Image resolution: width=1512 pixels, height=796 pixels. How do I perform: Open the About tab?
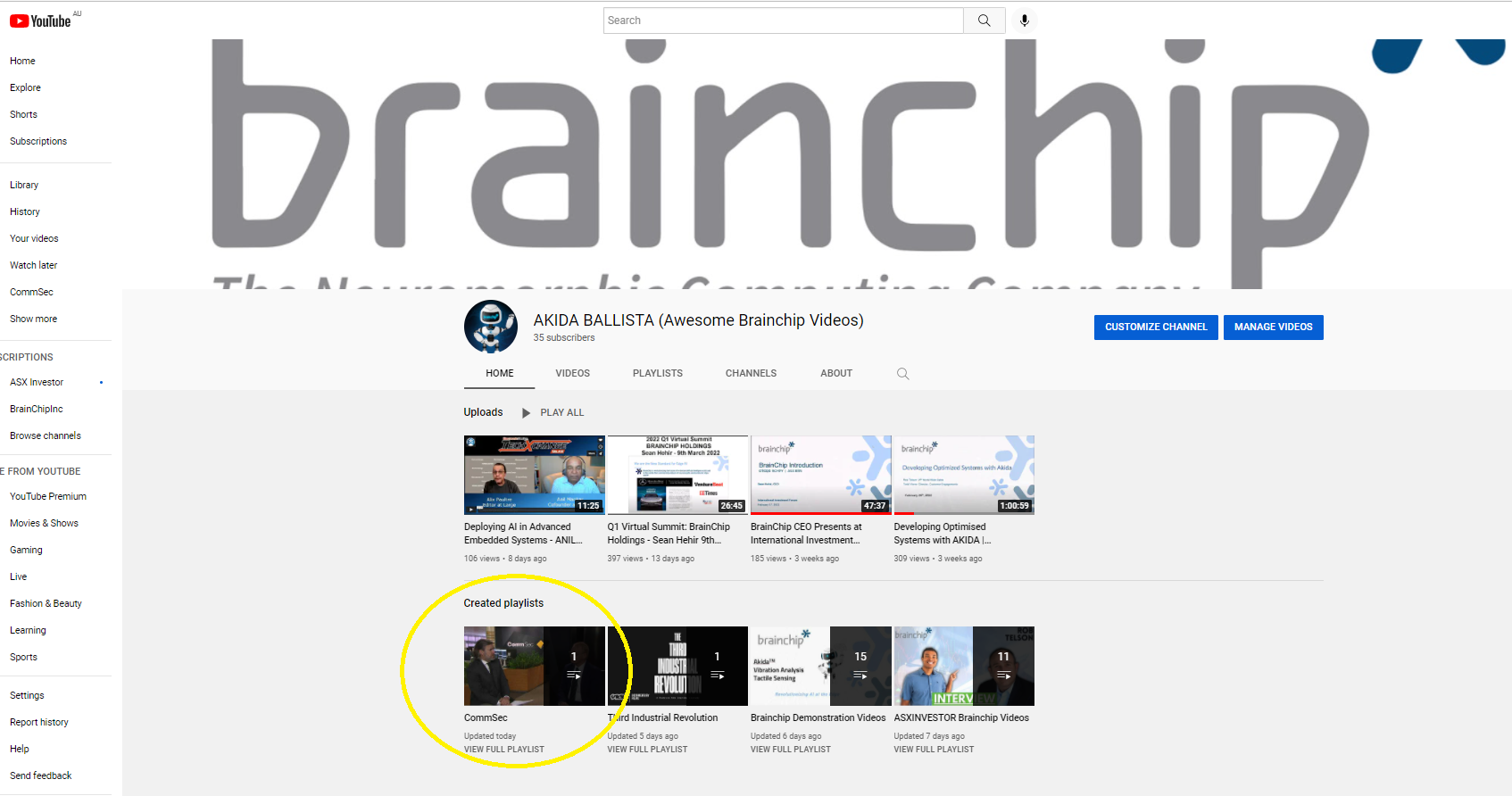click(836, 373)
